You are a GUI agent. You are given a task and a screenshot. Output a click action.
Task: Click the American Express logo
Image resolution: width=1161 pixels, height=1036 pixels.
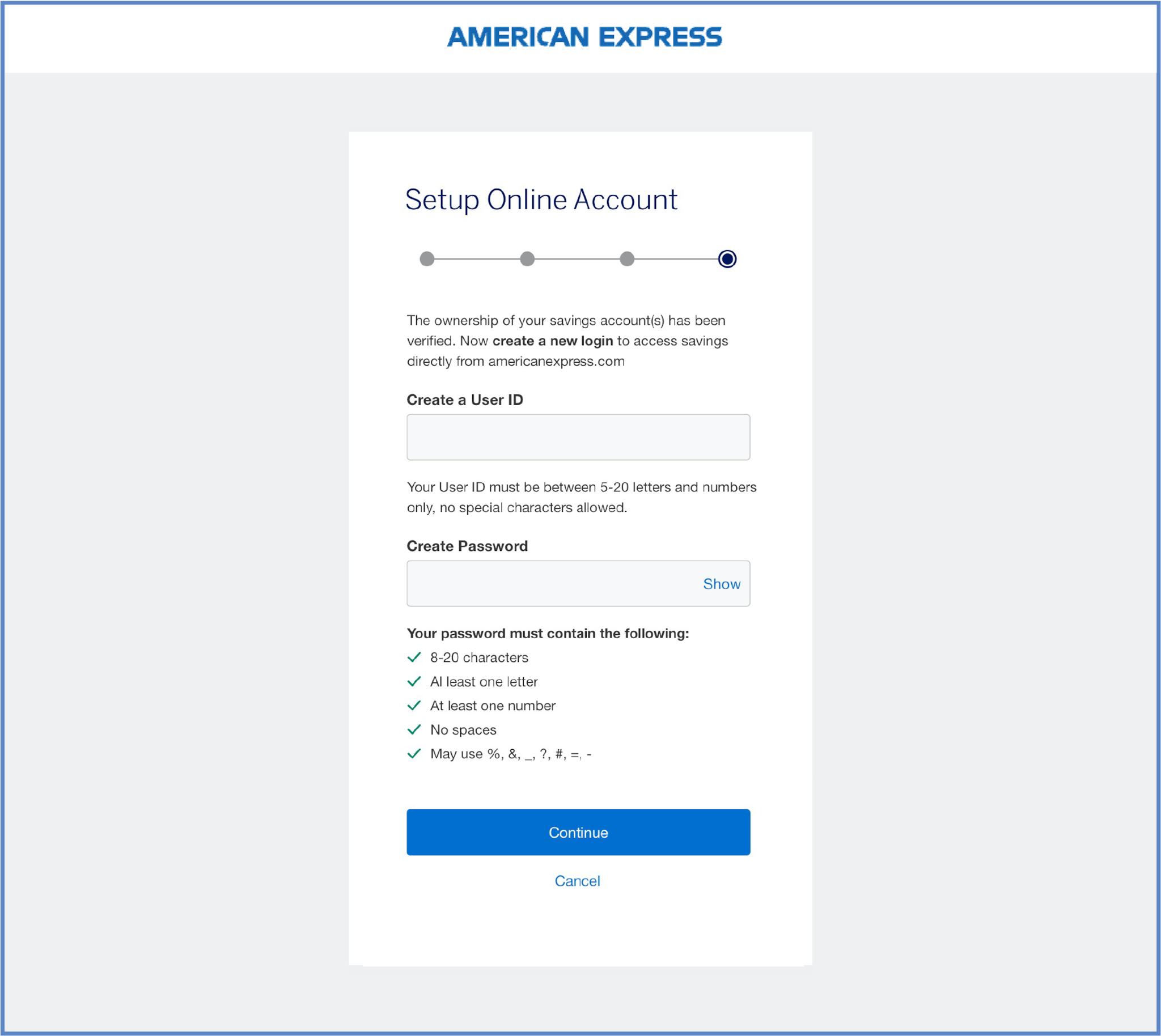pyautogui.click(x=584, y=37)
